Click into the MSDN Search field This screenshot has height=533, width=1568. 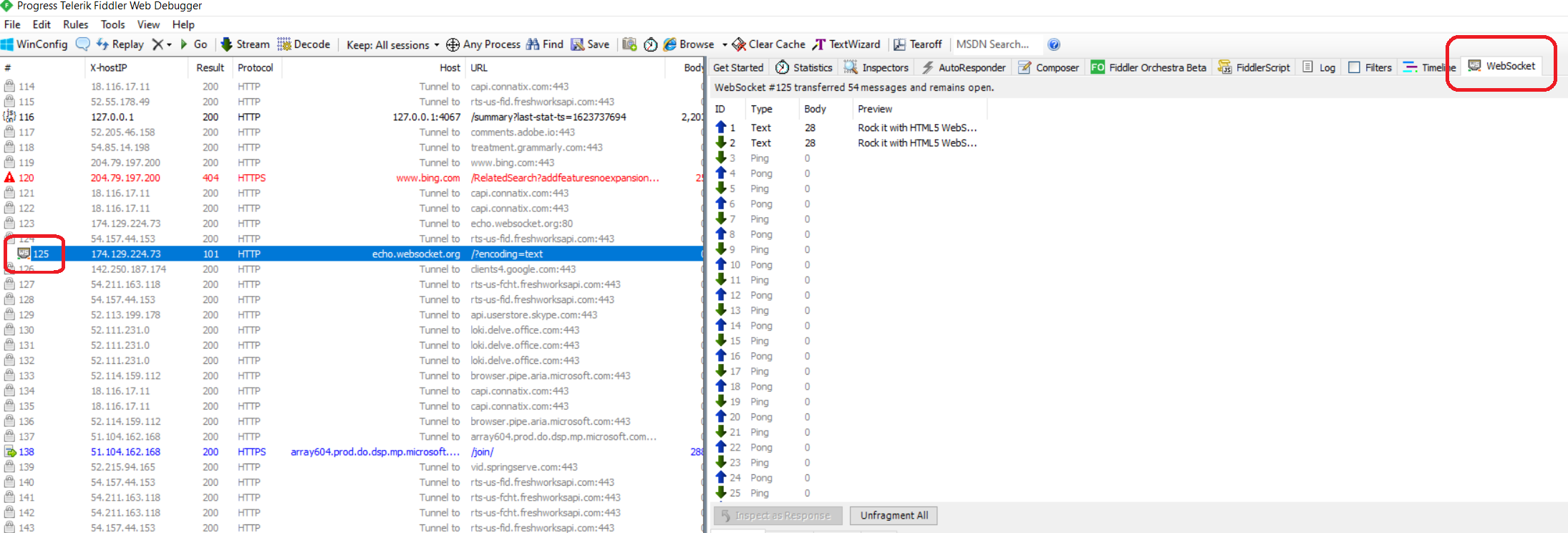coord(995,44)
